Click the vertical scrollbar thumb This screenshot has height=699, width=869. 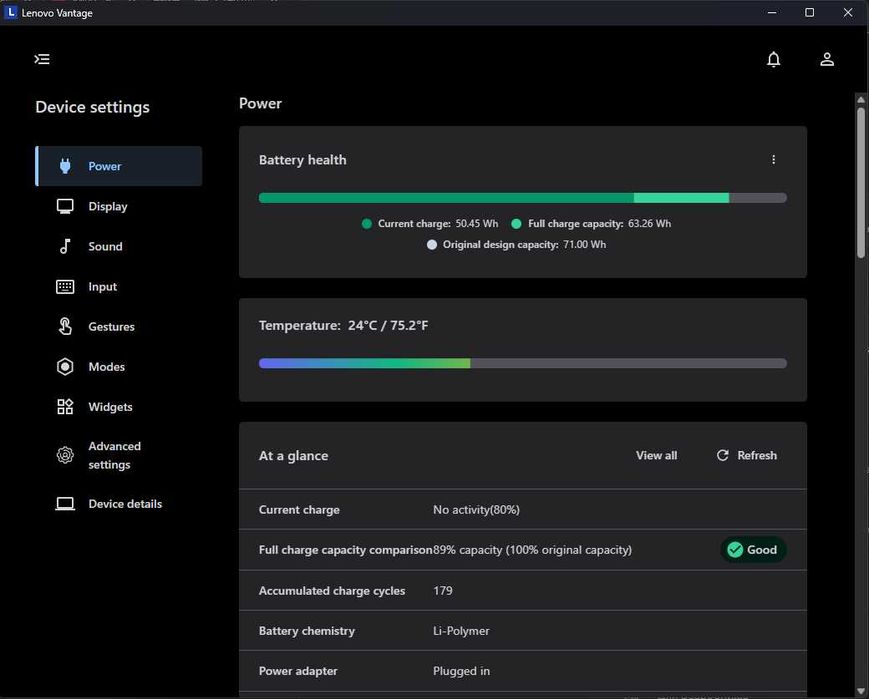tap(861, 181)
